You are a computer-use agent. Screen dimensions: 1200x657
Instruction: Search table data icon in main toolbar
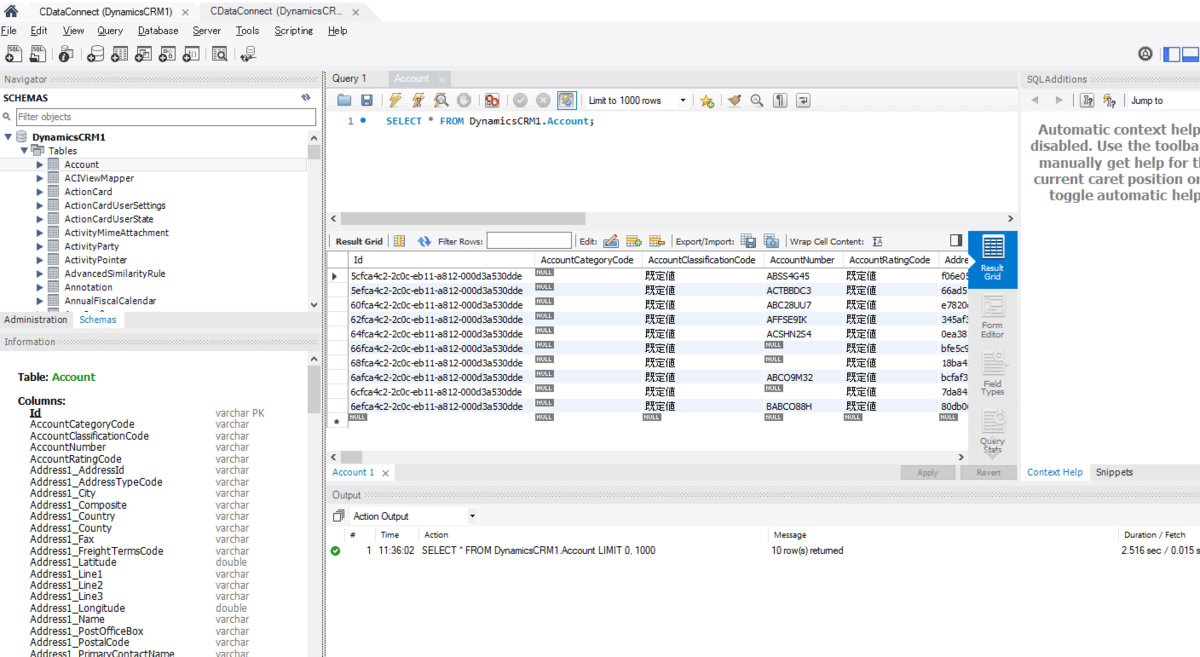click(x=220, y=54)
